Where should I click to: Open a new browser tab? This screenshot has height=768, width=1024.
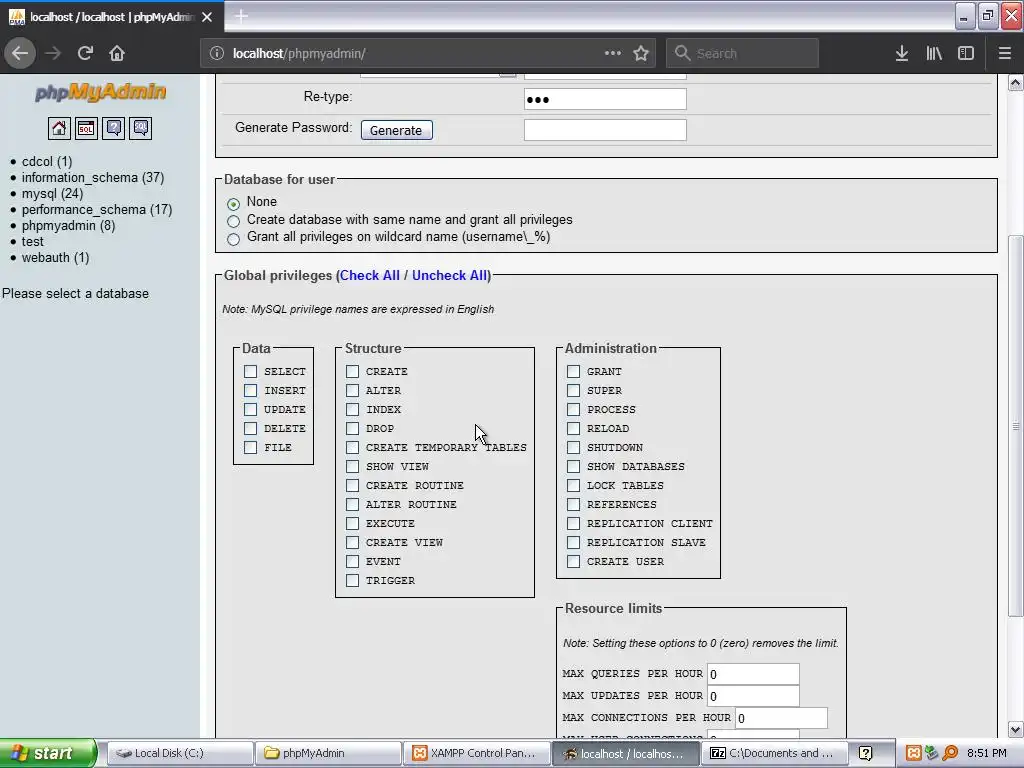point(241,16)
